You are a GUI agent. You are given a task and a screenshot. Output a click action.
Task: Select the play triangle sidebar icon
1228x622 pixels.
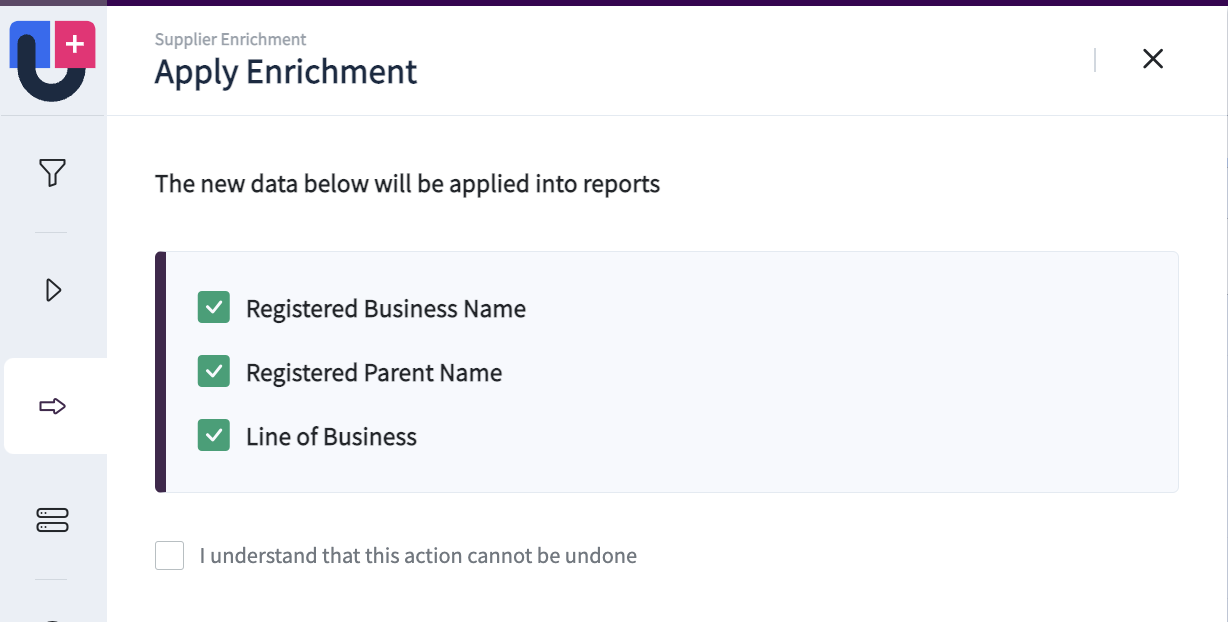point(53,290)
